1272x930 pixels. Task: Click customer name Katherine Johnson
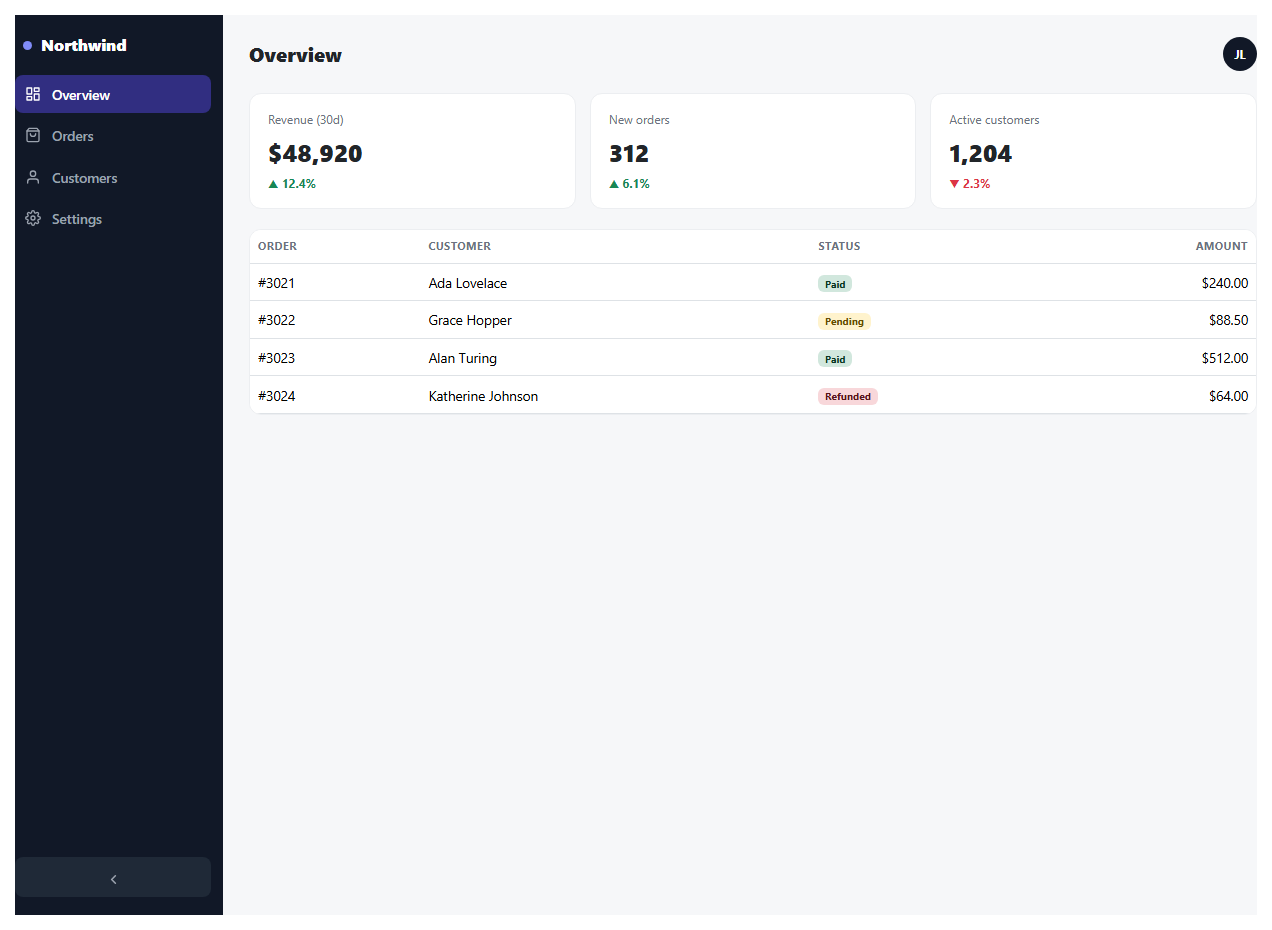click(483, 396)
